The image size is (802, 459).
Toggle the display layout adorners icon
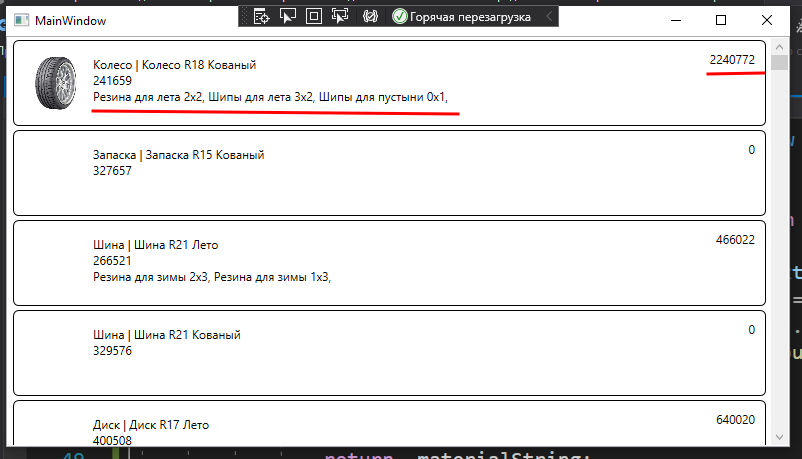pyautogui.click(x=314, y=16)
